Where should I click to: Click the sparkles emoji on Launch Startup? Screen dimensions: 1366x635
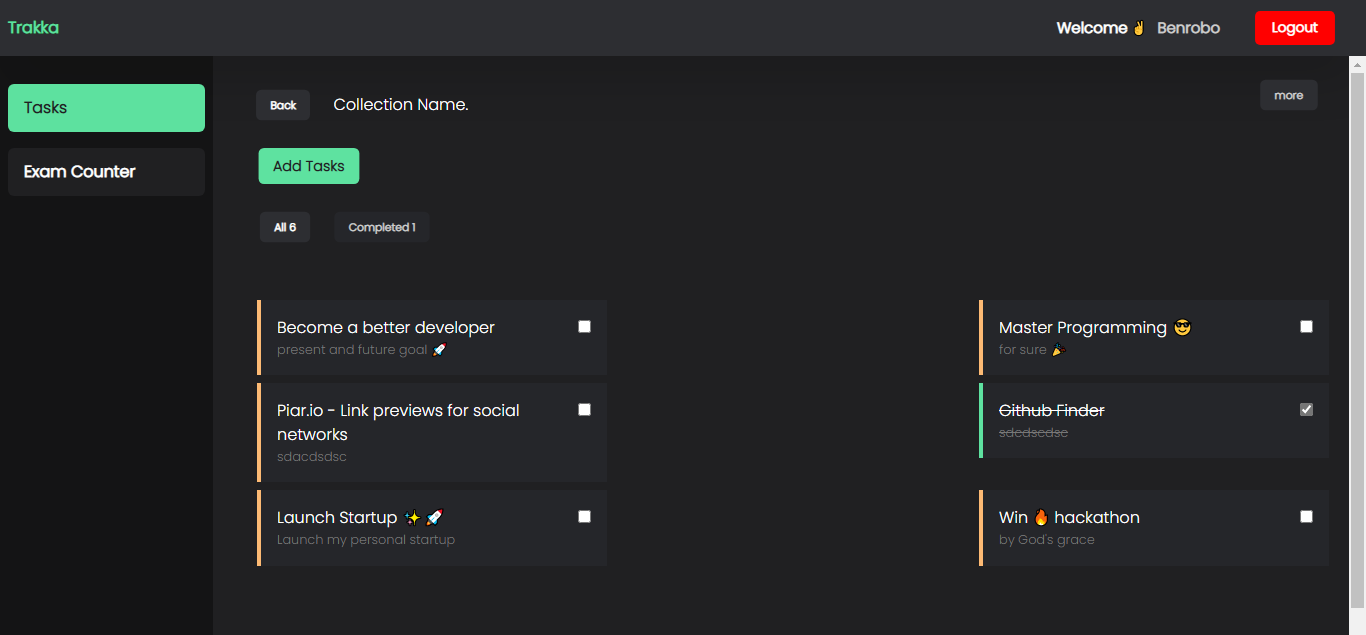pyautogui.click(x=412, y=518)
